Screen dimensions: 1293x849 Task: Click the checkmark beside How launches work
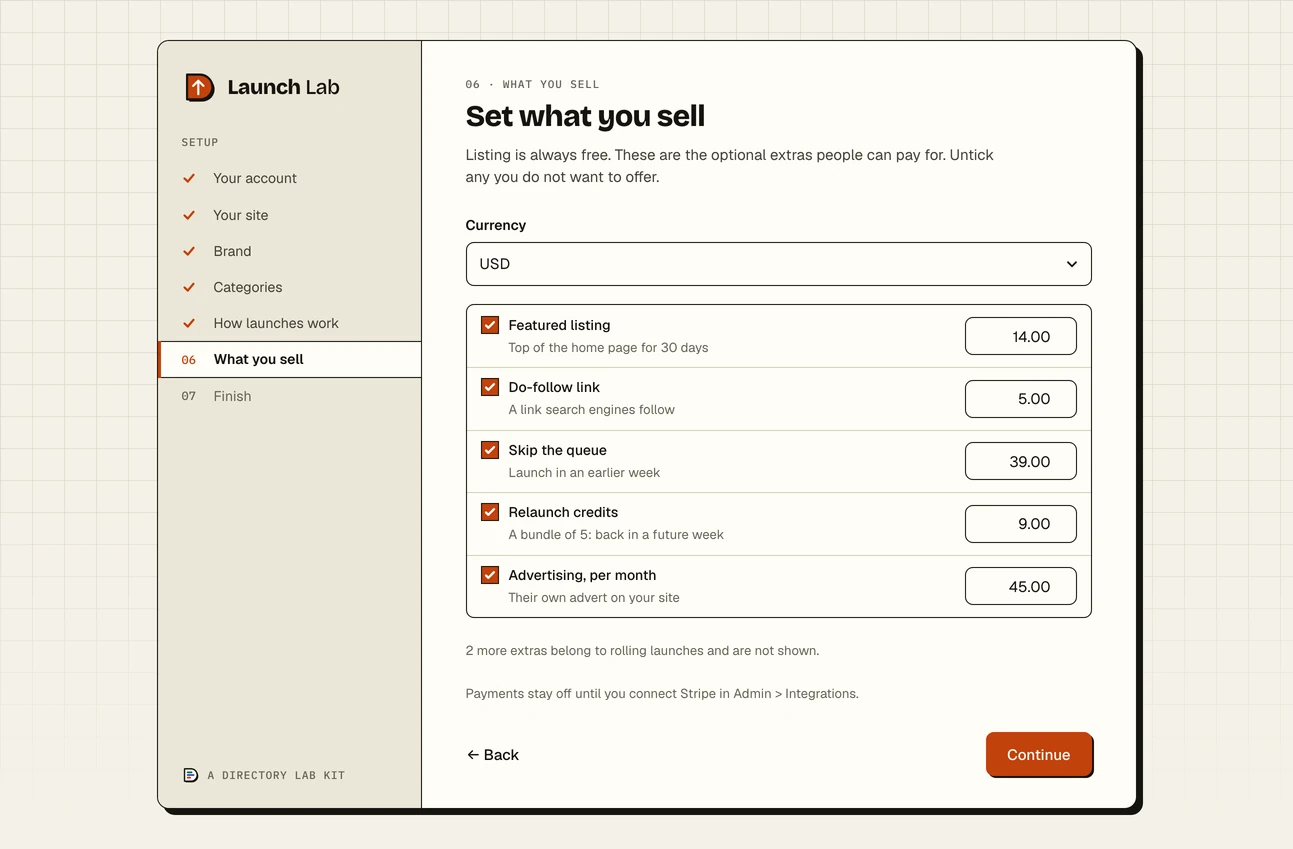(189, 323)
